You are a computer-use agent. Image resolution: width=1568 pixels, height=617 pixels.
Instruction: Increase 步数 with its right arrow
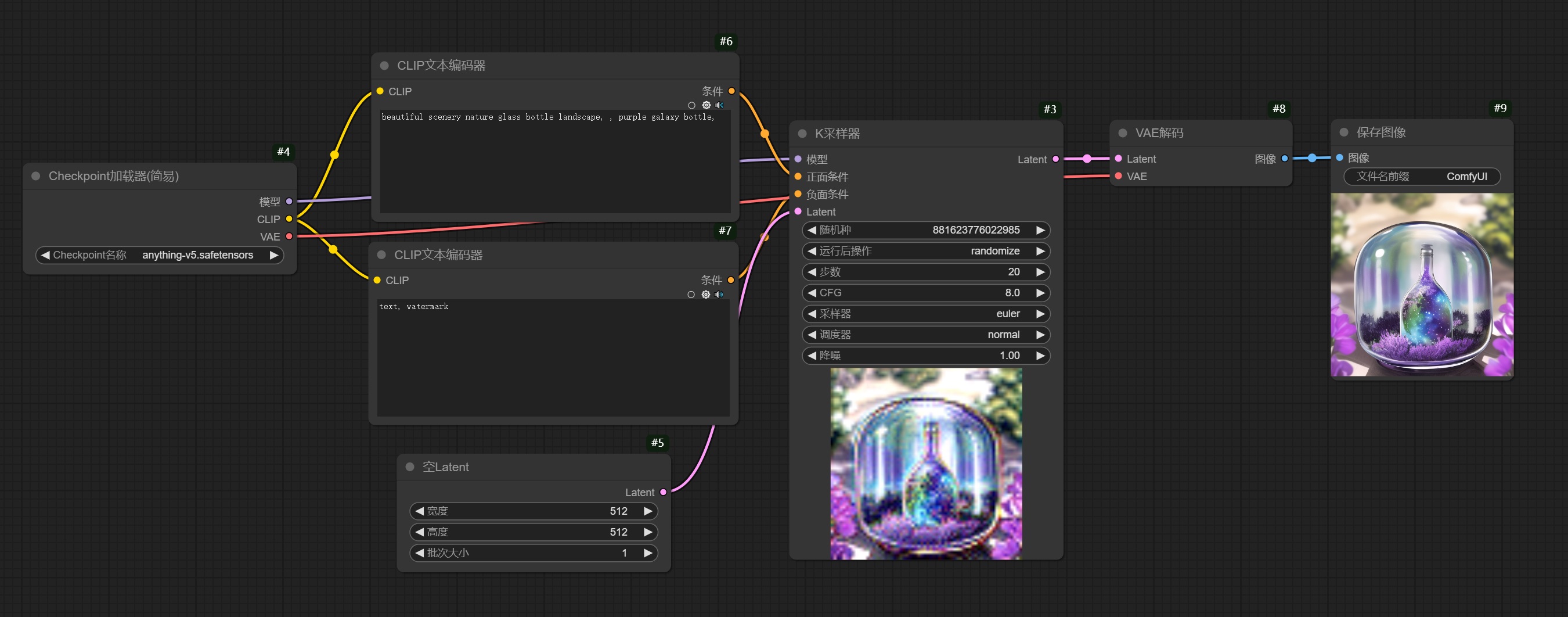pos(1040,272)
